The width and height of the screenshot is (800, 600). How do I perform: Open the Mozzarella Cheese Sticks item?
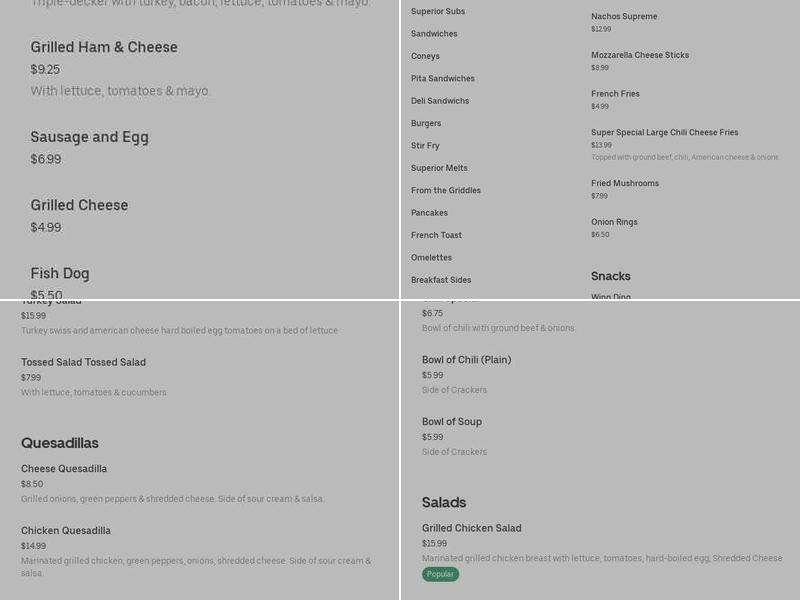click(640, 54)
